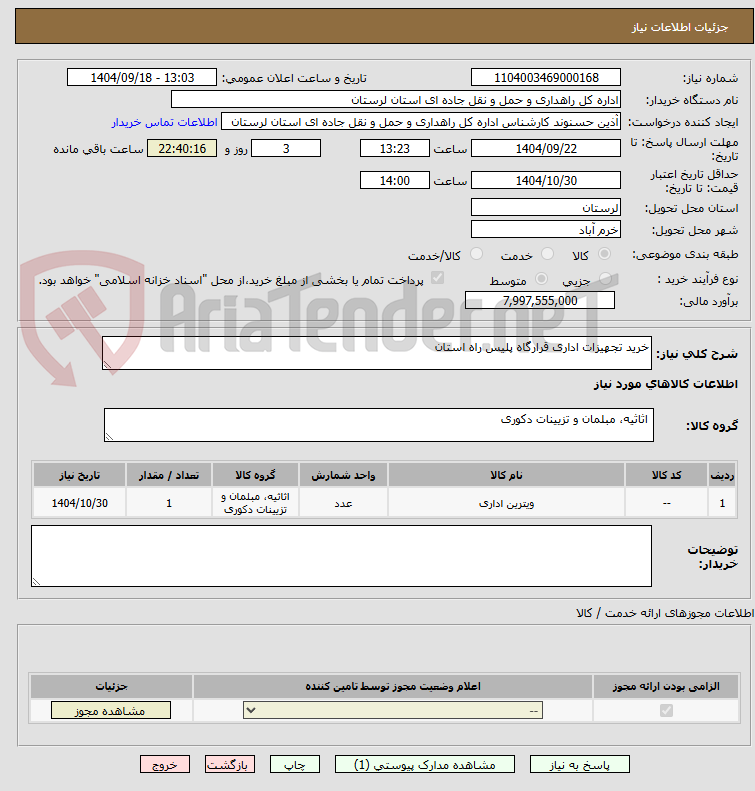Click the announcement date field 1404/09/18 - 13:03
Screen dimensions: 755x791
tap(142, 78)
